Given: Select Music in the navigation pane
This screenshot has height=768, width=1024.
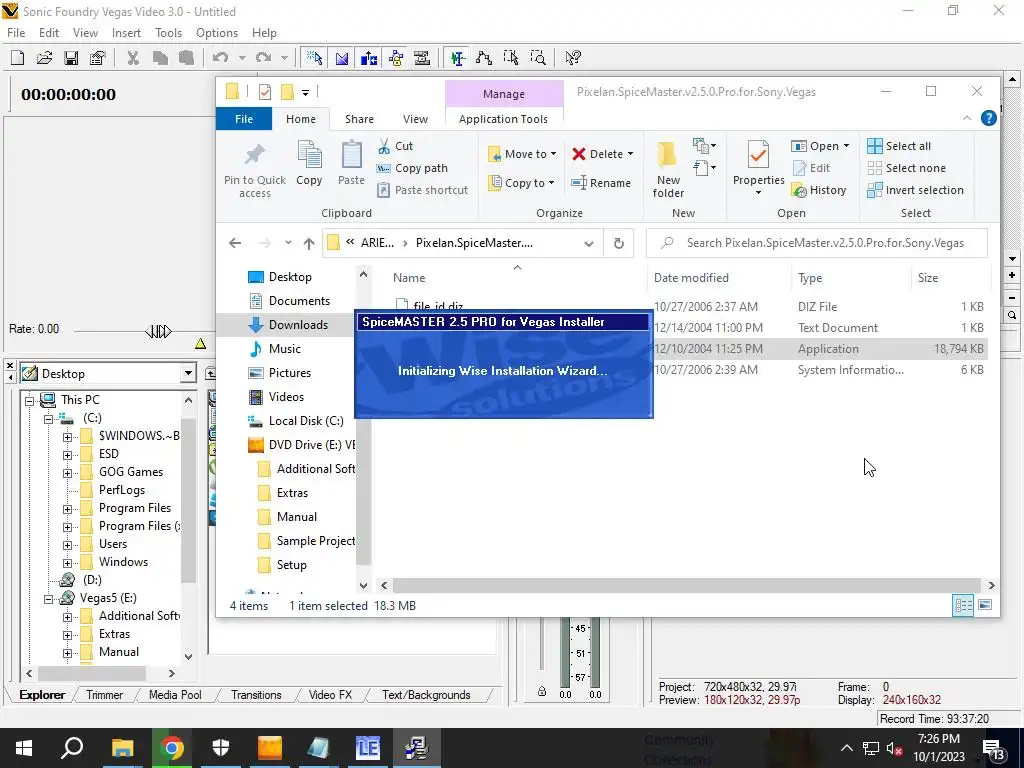Looking at the screenshot, I should pos(275,349).
